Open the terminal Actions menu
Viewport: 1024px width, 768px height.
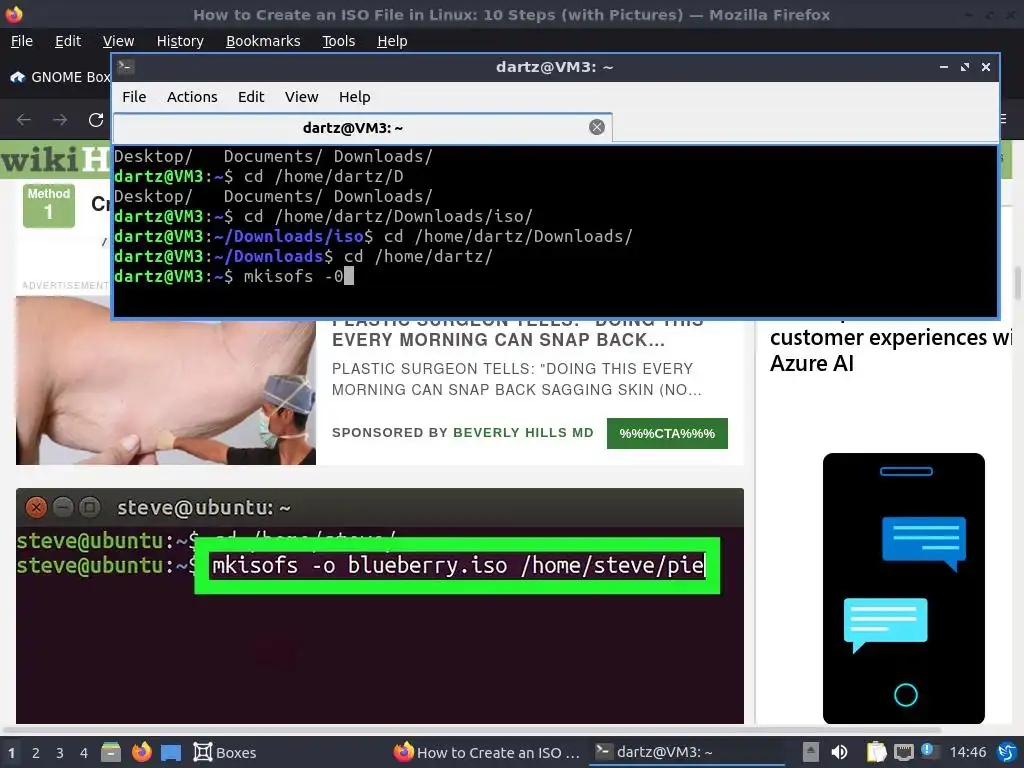192,97
